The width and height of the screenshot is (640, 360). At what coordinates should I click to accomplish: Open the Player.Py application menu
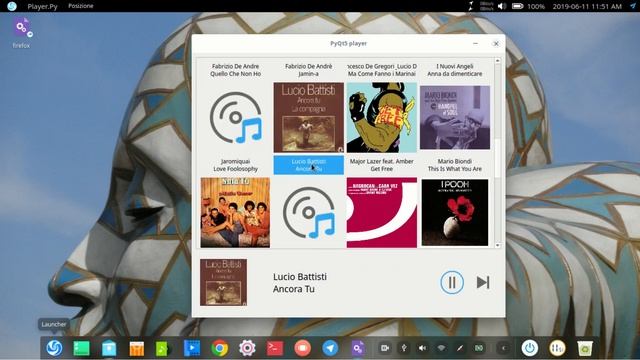(42, 6)
